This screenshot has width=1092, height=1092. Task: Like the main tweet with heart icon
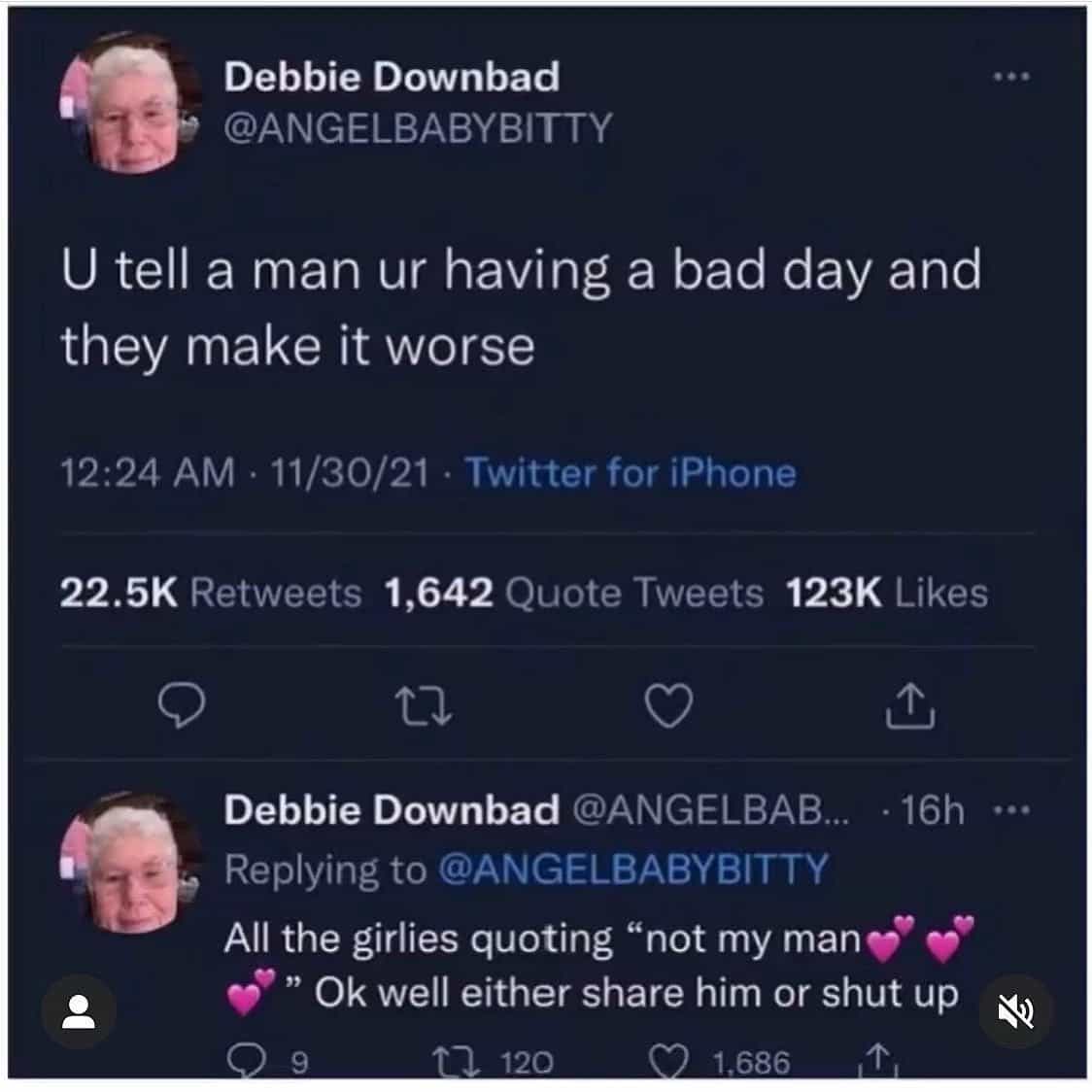click(668, 704)
